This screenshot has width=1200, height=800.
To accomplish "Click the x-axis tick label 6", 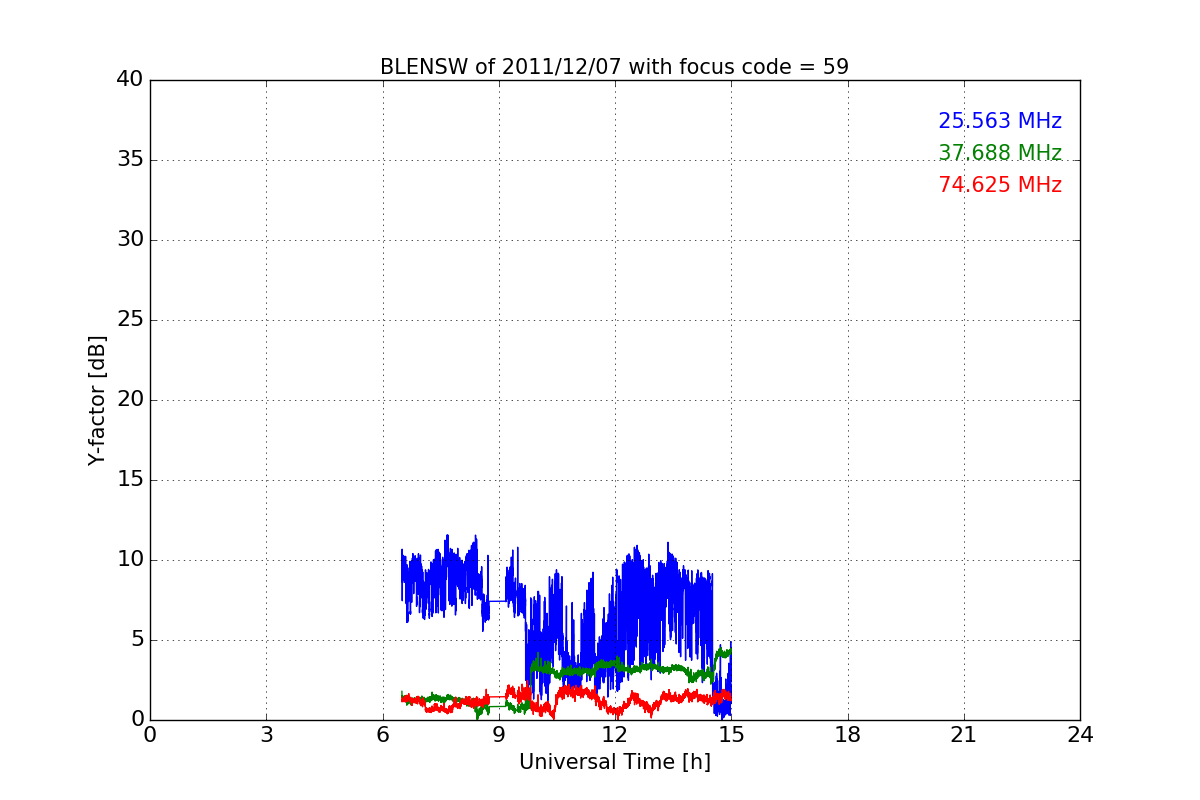I will pos(382,735).
